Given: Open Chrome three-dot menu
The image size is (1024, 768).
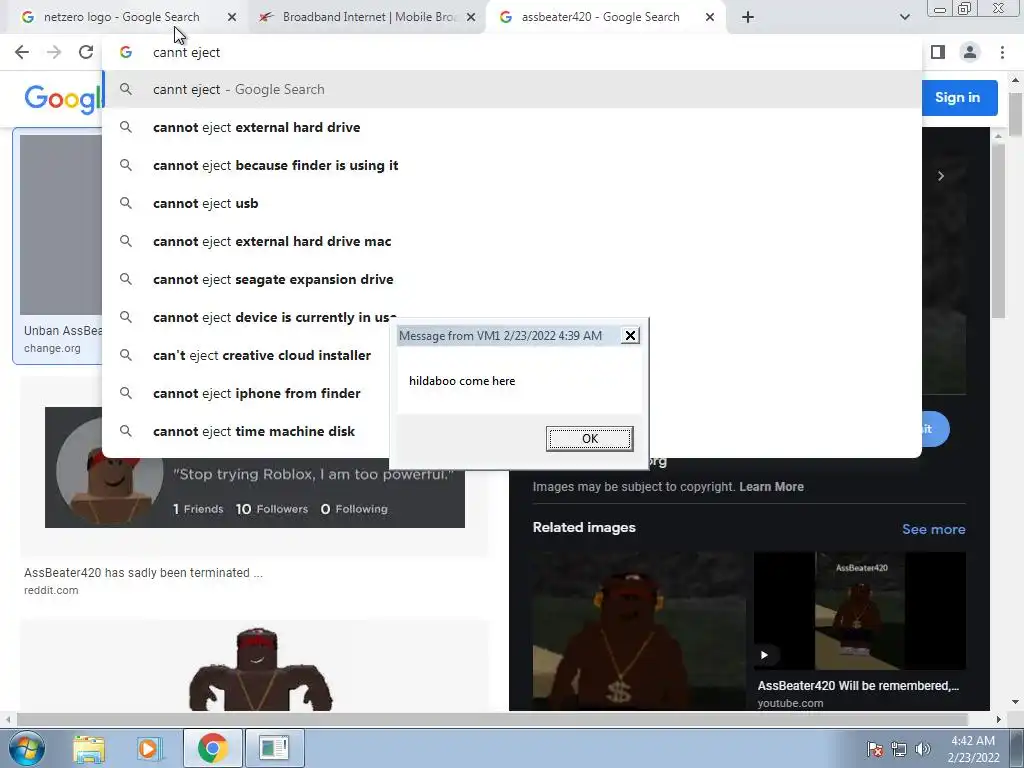Looking at the screenshot, I should point(1002,52).
